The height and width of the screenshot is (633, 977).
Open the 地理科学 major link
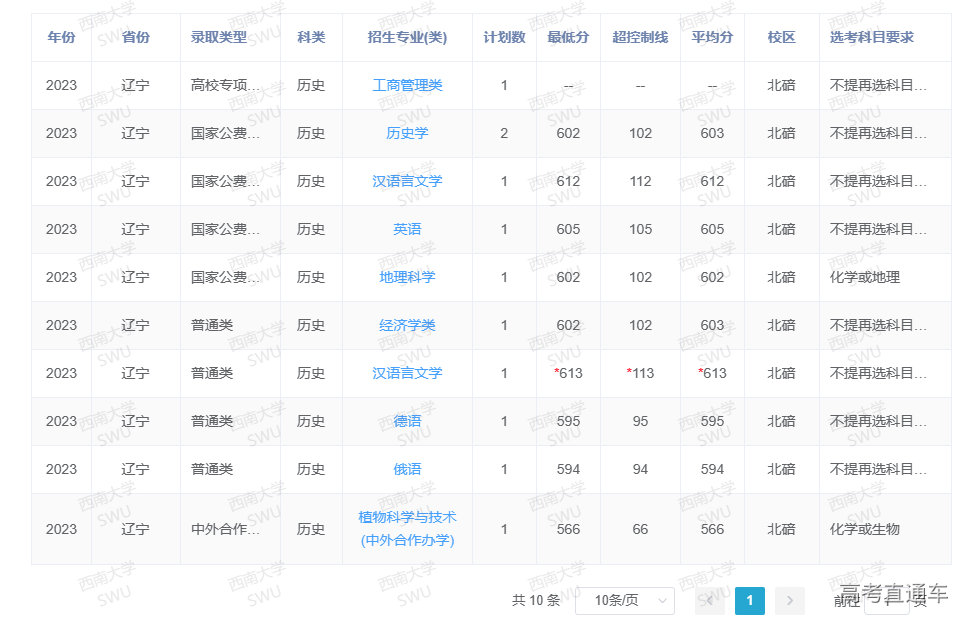(407, 277)
